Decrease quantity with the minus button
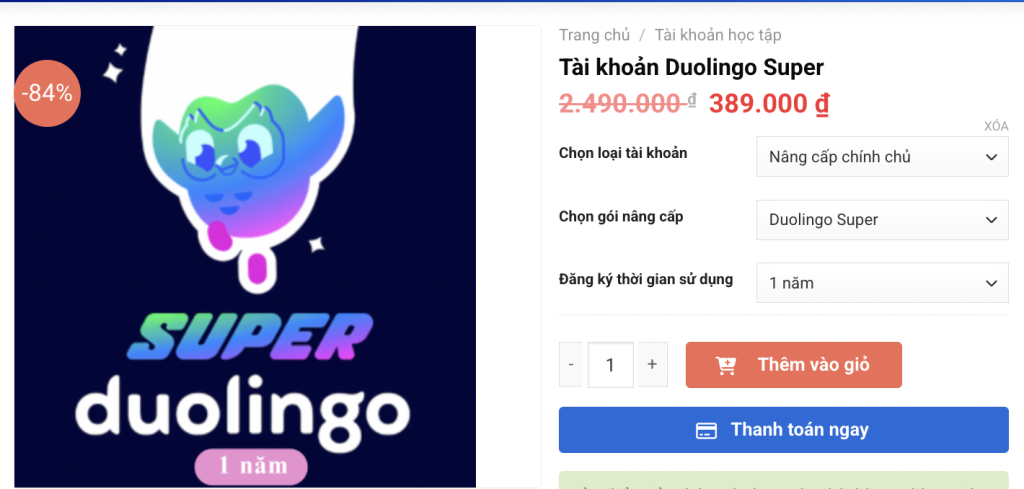Screen dimensions: 1024x489 click(571, 364)
